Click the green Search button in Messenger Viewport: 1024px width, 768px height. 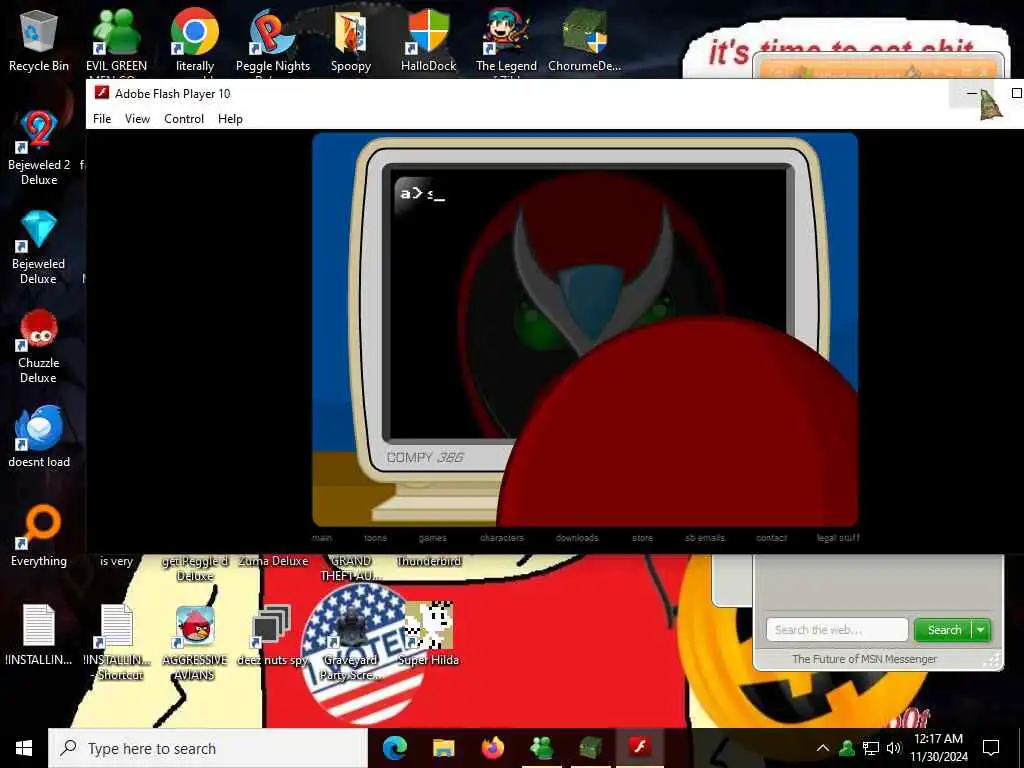944,630
